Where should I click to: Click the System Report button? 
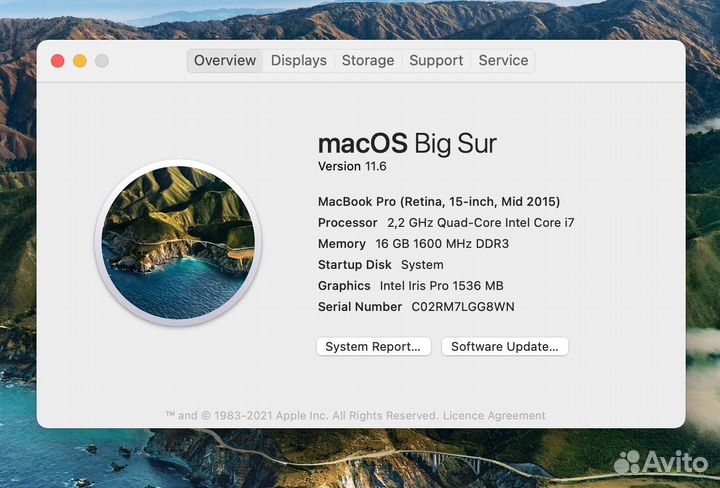[373, 347]
